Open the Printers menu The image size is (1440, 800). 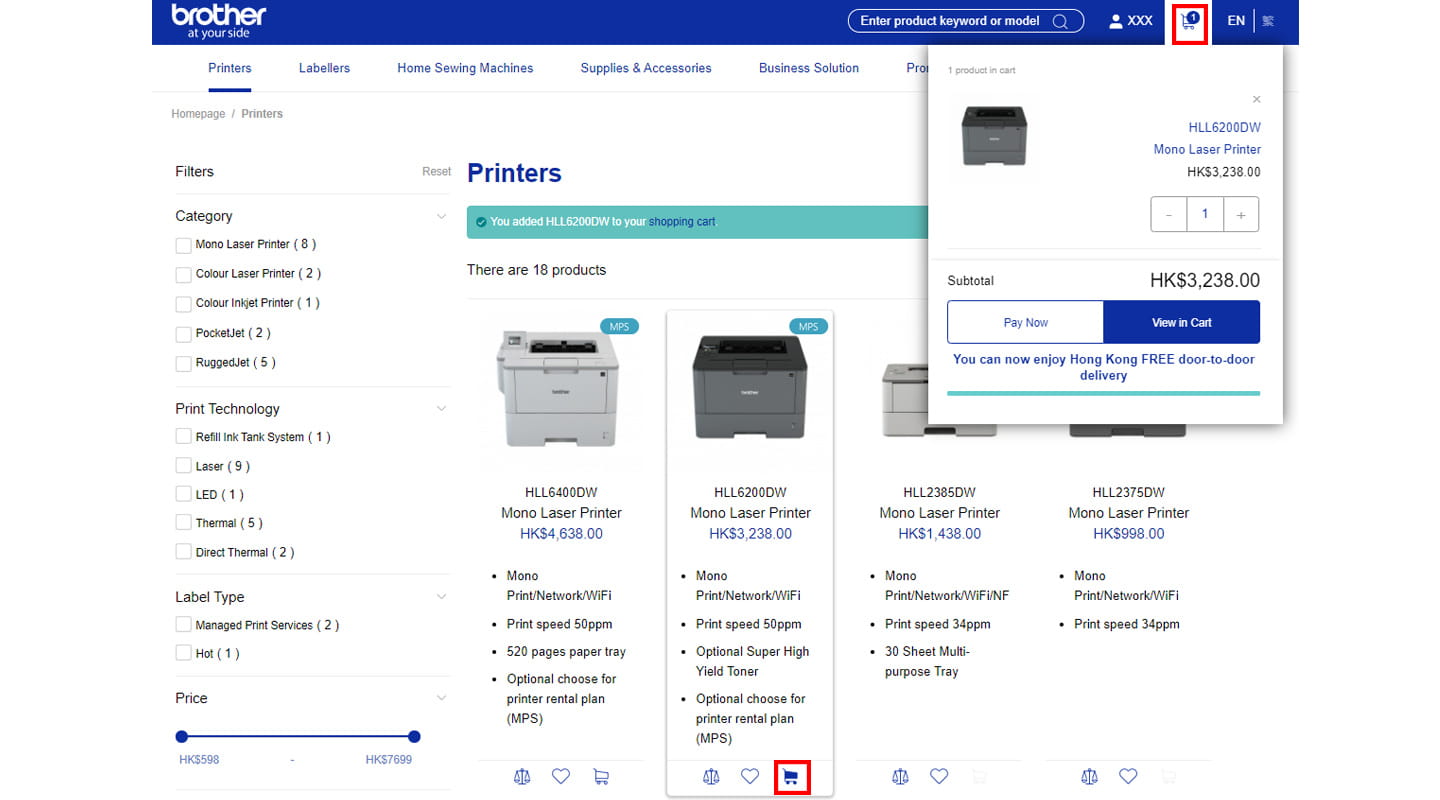230,68
